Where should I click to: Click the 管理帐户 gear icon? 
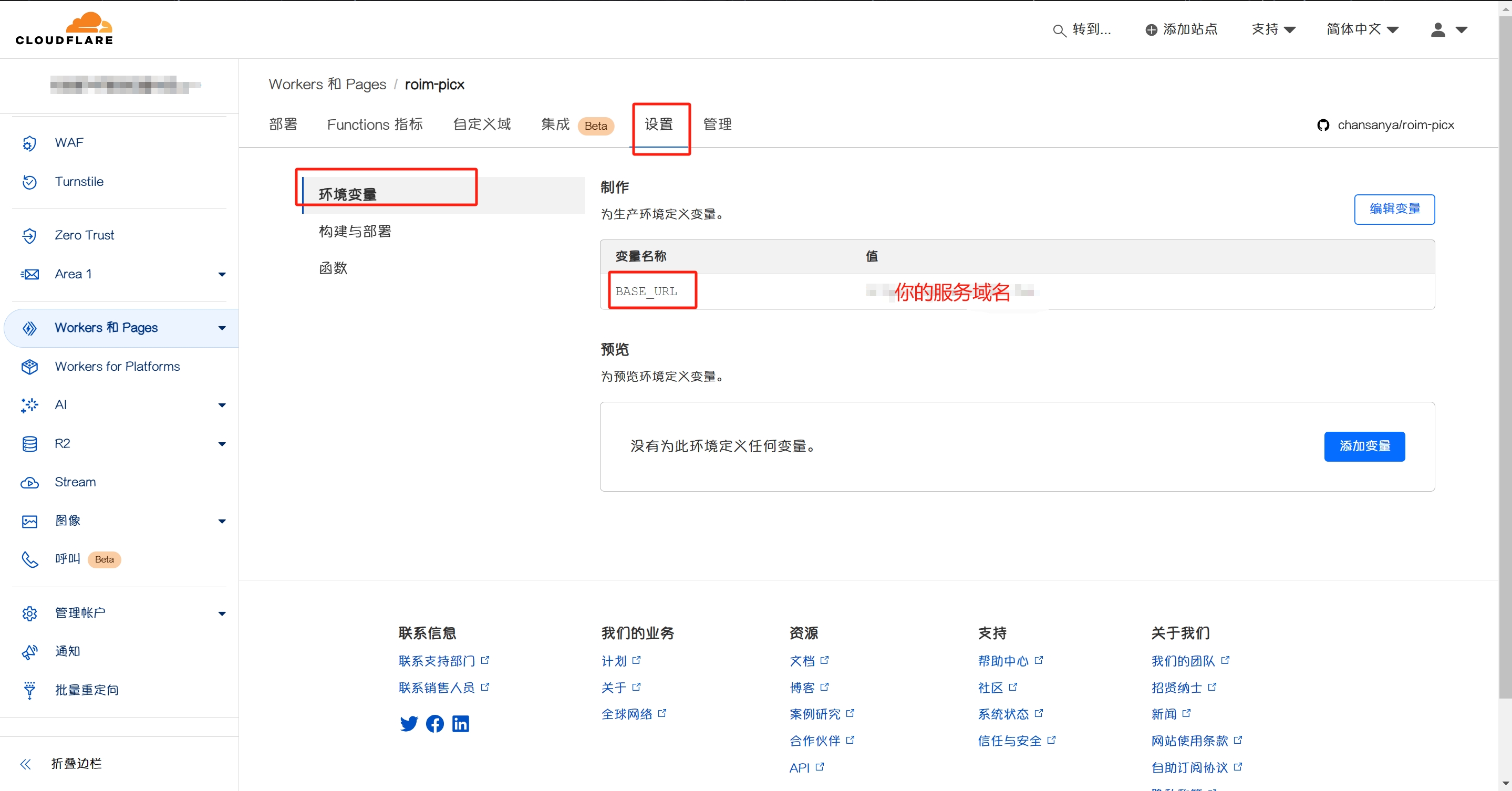click(x=29, y=613)
